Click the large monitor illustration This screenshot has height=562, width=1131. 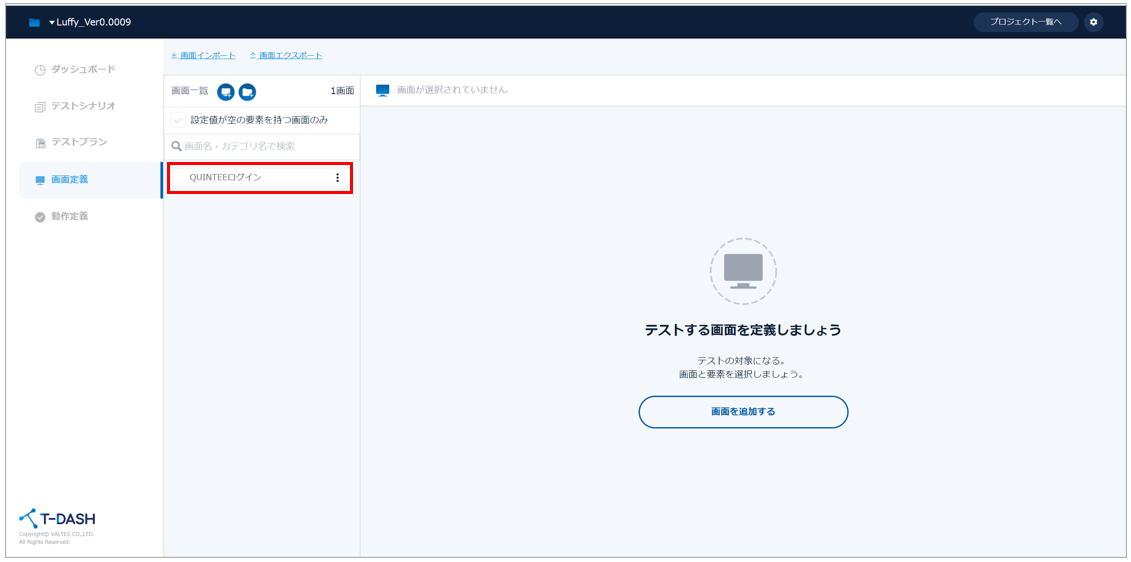pyautogui.click(x=743, y=270)
